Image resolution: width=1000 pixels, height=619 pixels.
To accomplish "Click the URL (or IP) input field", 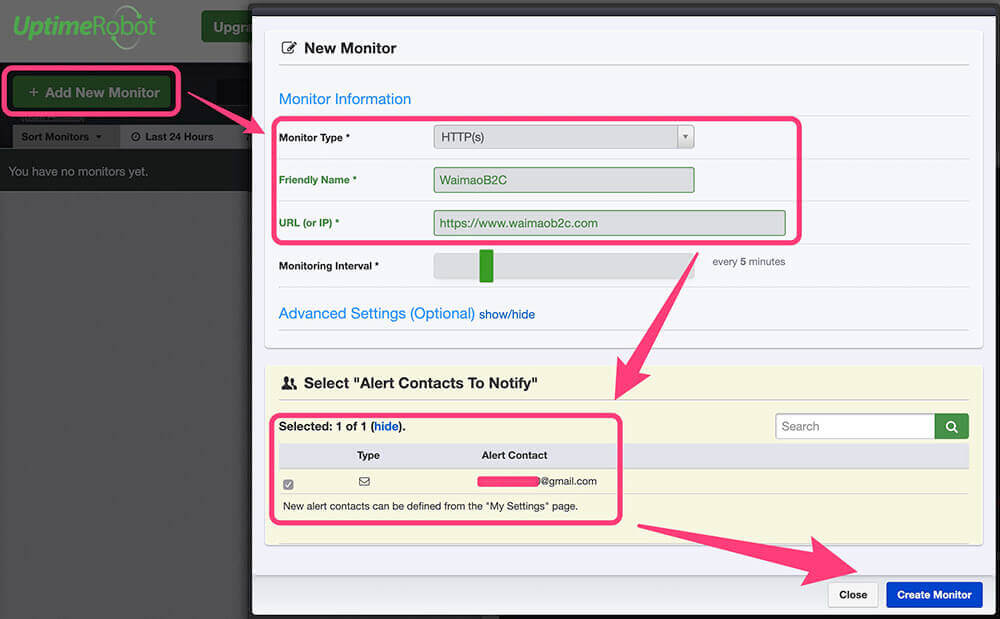I will coord(609,223).
